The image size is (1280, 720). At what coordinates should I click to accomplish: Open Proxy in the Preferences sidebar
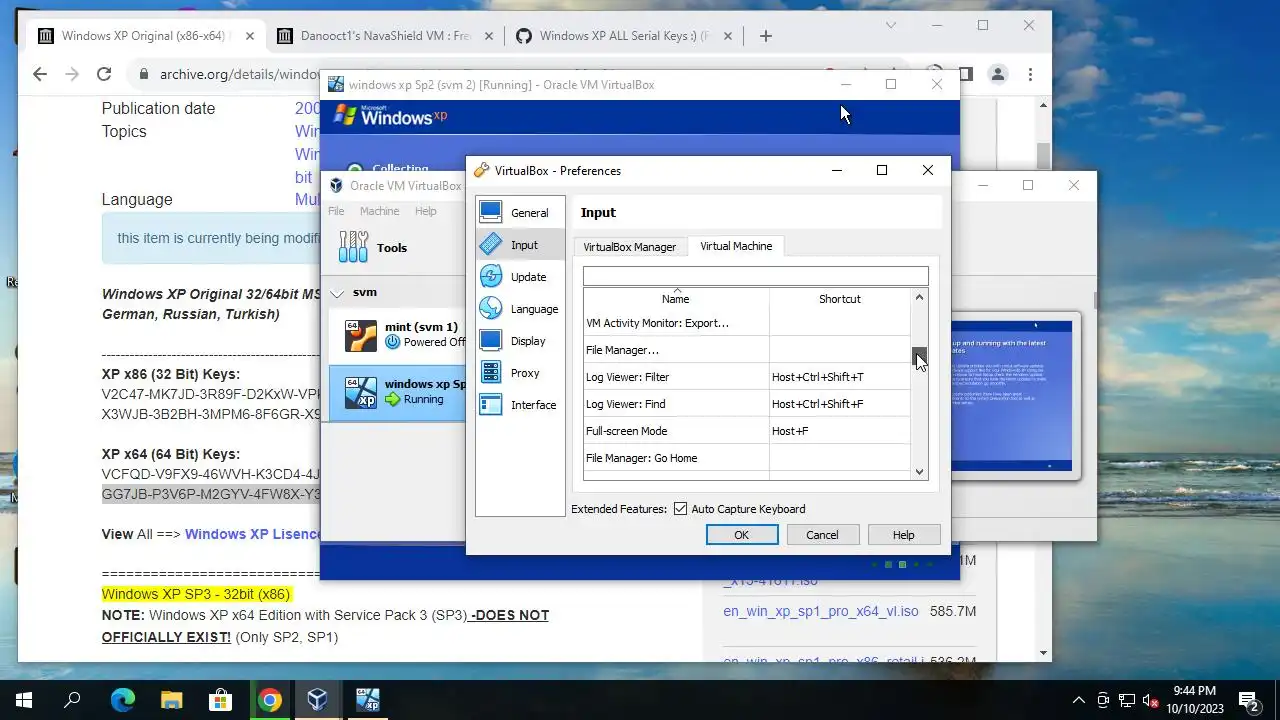[520, 372]
